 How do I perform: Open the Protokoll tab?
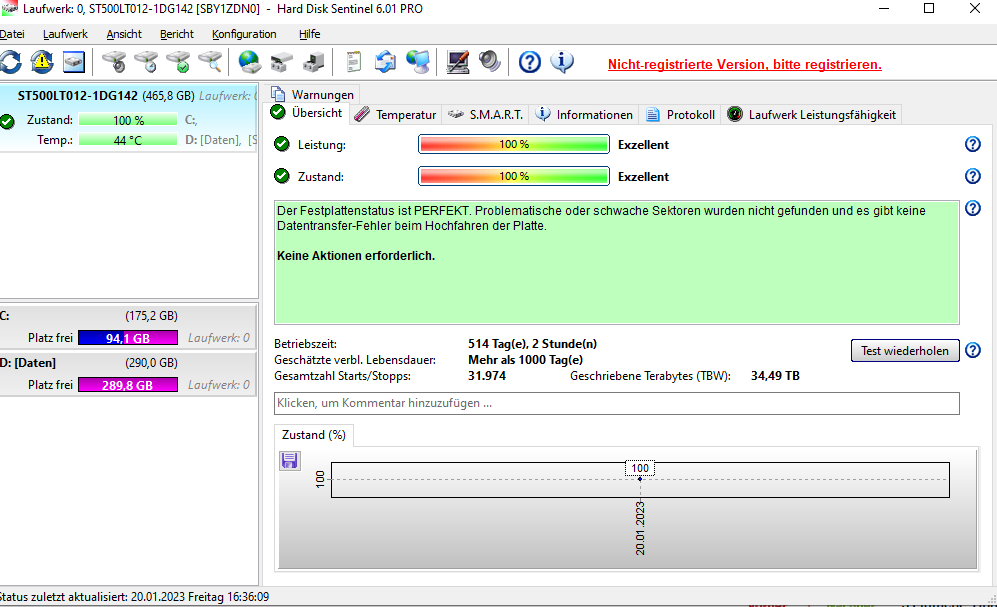pyautogui.click(x=680, y=114)
